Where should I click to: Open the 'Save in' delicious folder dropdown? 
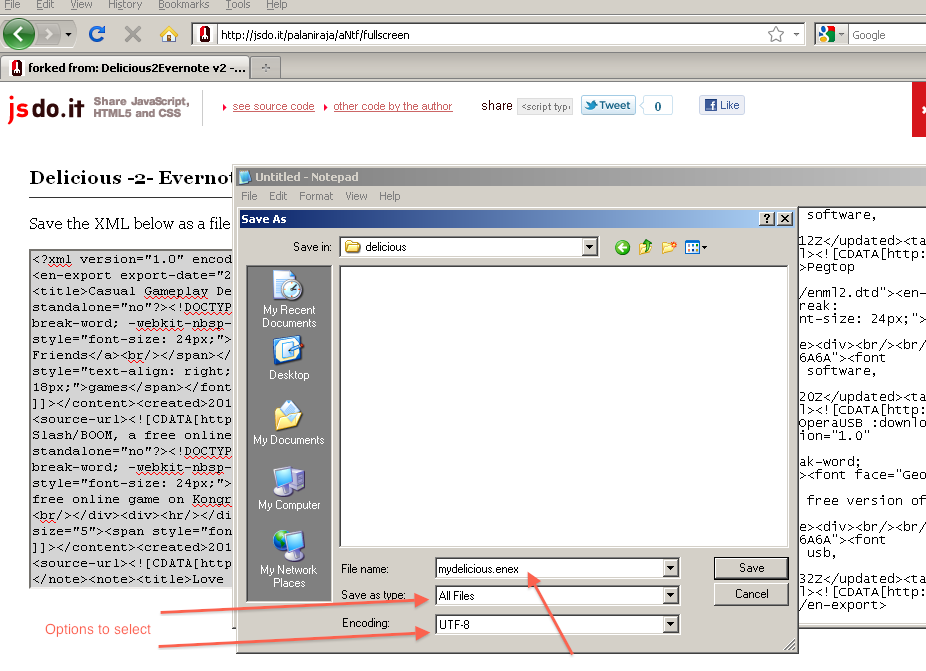[589, 247]
